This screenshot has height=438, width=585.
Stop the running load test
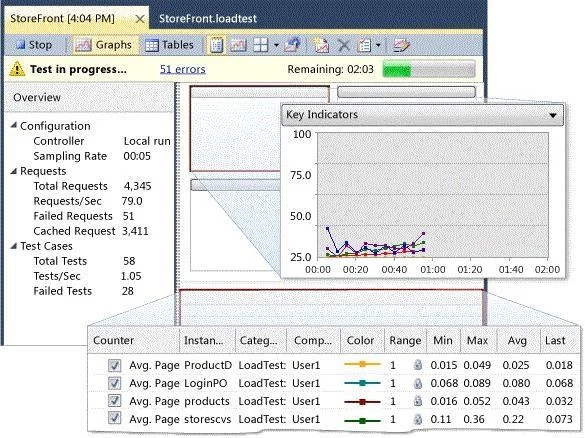pyautogui.click(x=34, y=45)
